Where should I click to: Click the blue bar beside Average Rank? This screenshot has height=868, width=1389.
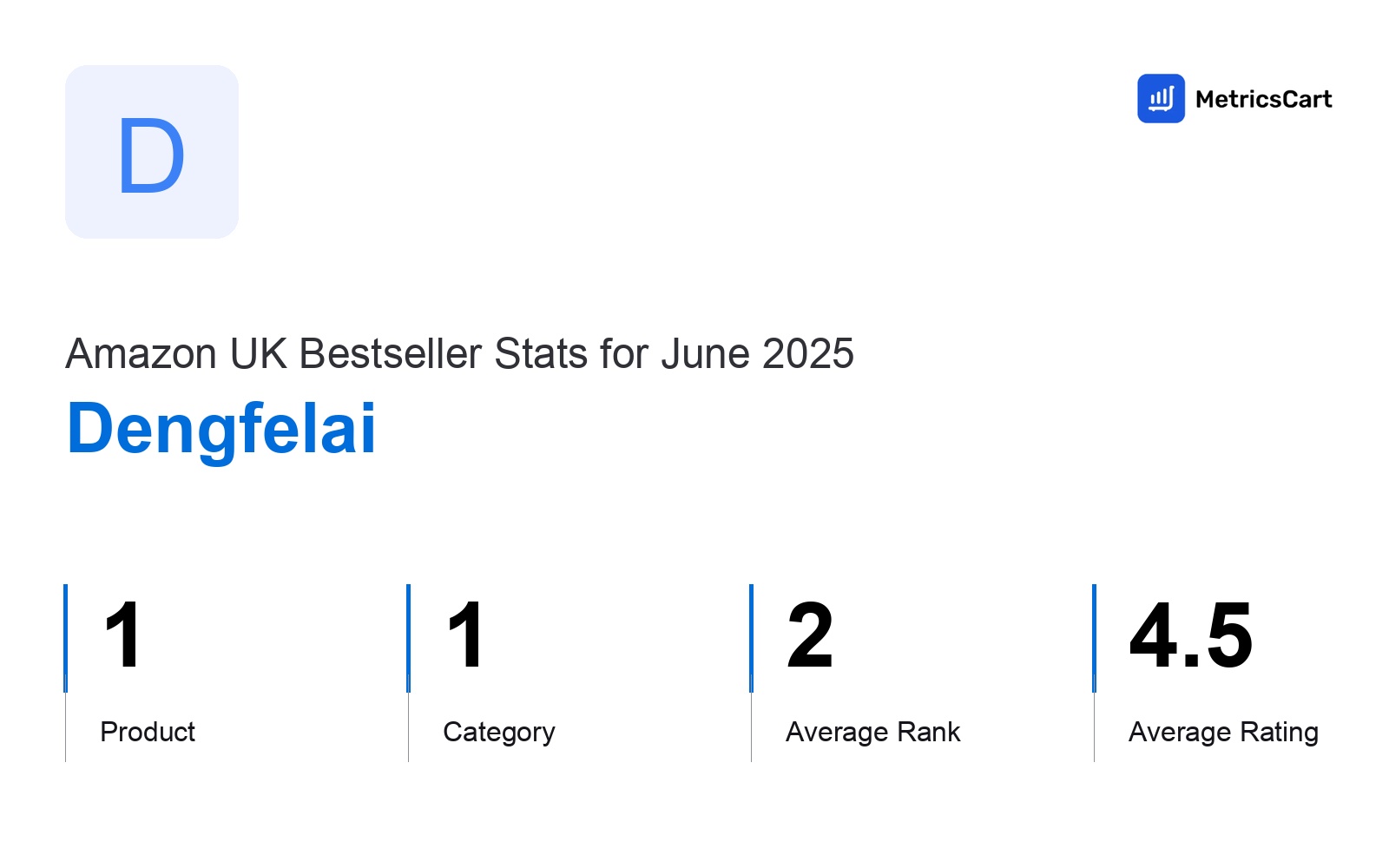click(751, 638)
